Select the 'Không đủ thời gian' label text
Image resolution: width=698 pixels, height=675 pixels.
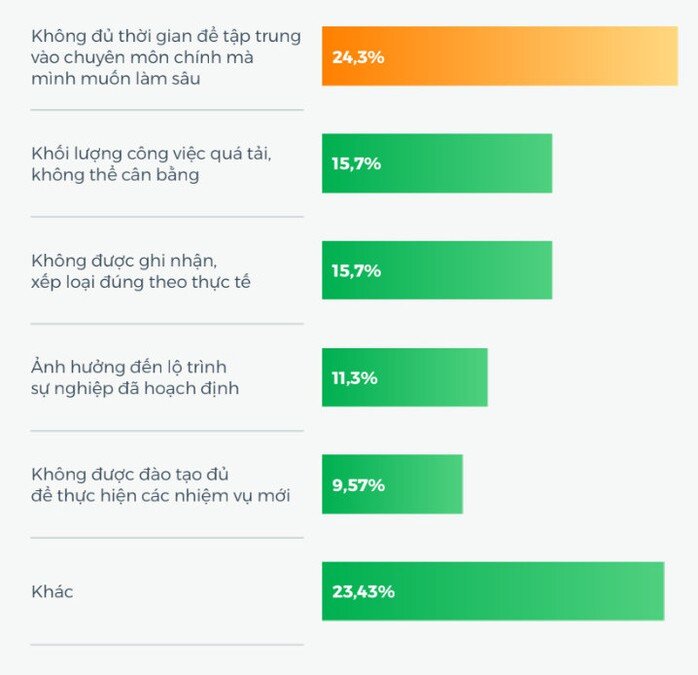pyautogui.click(x=165, y=57)
